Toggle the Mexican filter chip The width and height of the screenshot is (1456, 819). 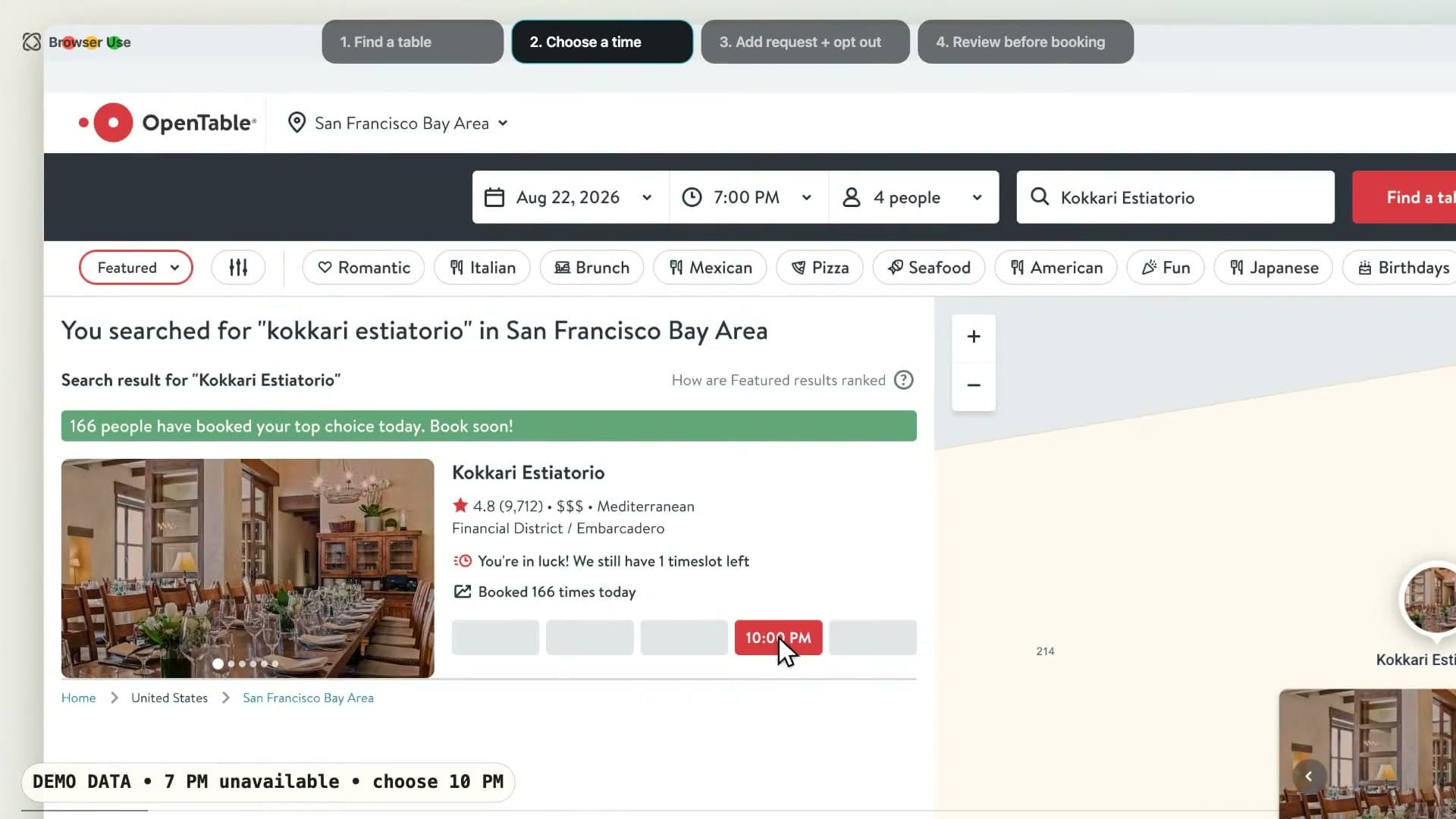[x=710, y=267]
